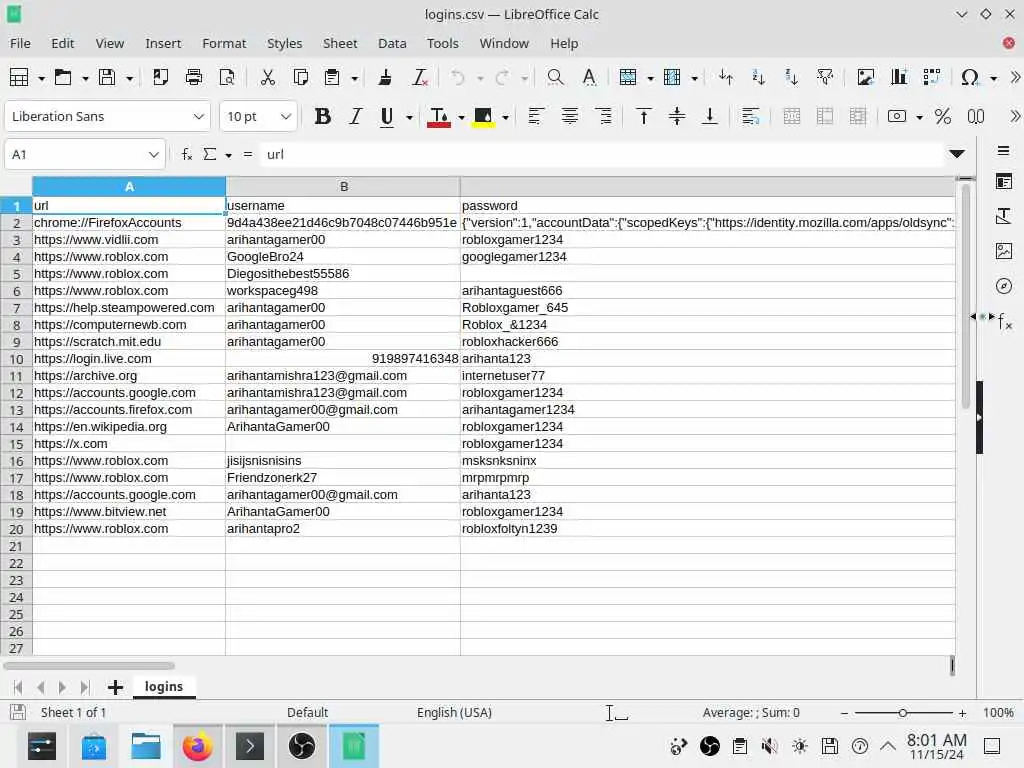Click Clear Direct Formatting icon

(x=420, y=77)
